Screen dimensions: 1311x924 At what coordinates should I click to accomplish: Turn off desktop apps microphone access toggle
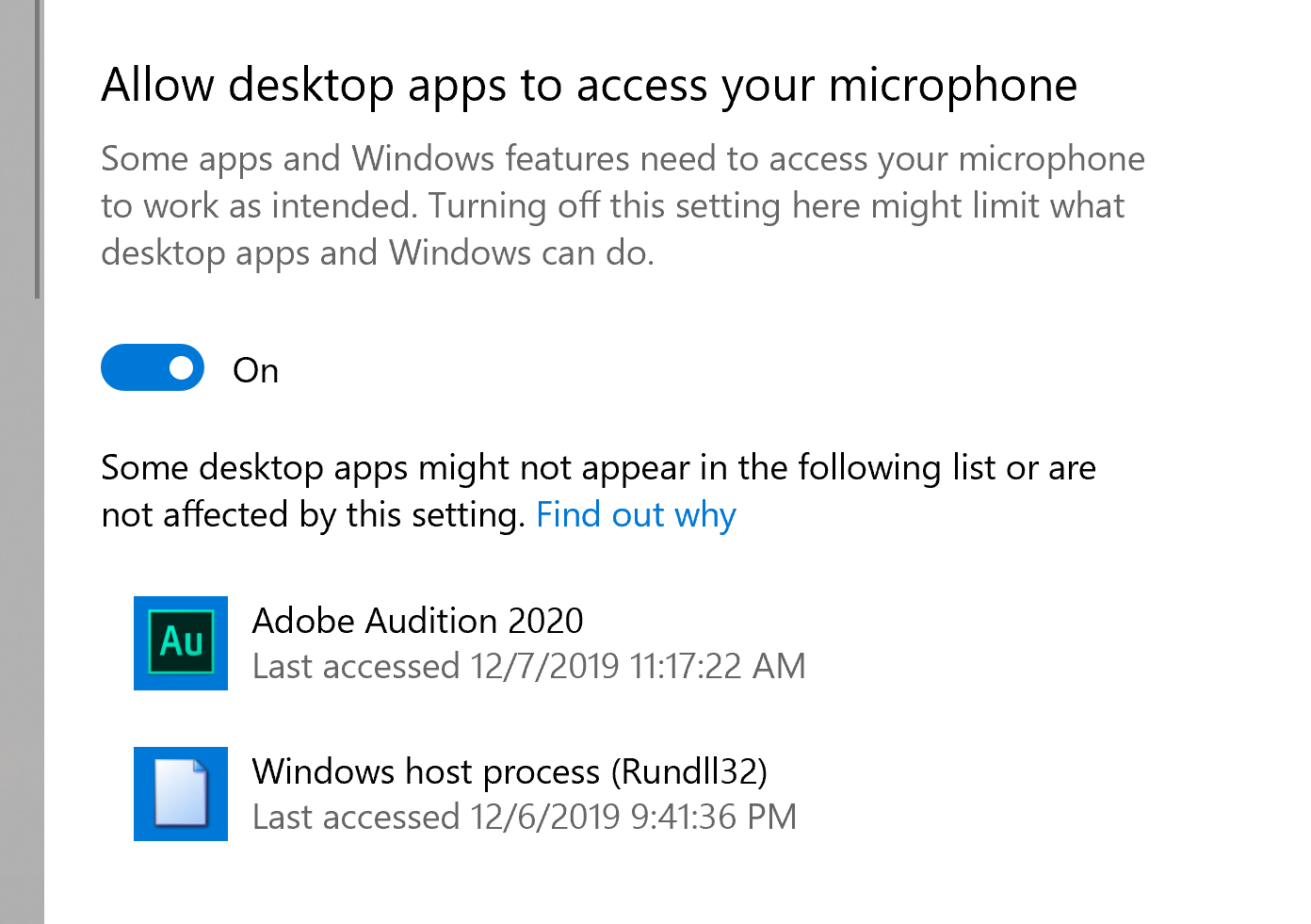(x=153, y=367)
